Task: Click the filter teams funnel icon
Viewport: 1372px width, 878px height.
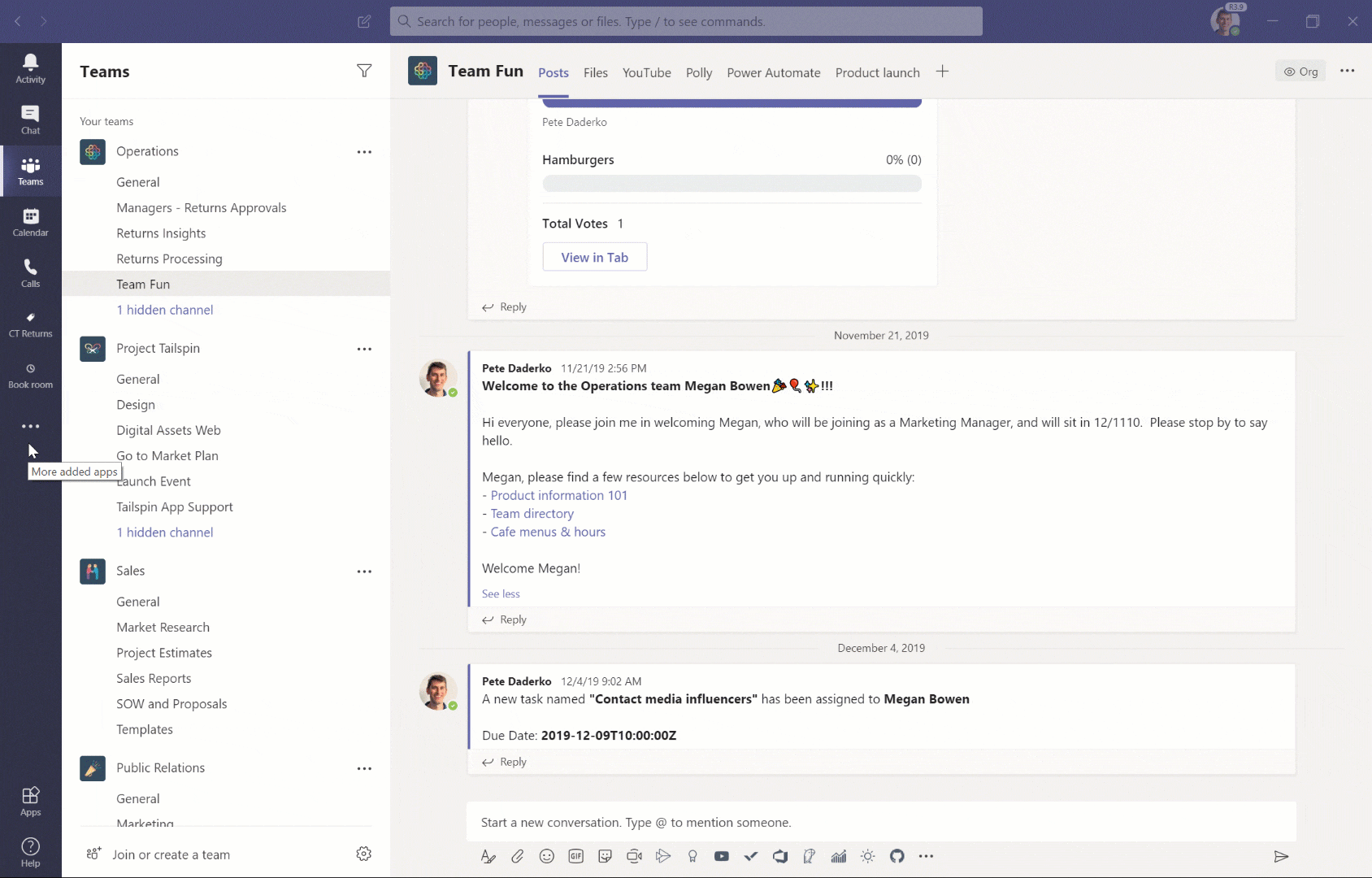Action: click(364, 71)
